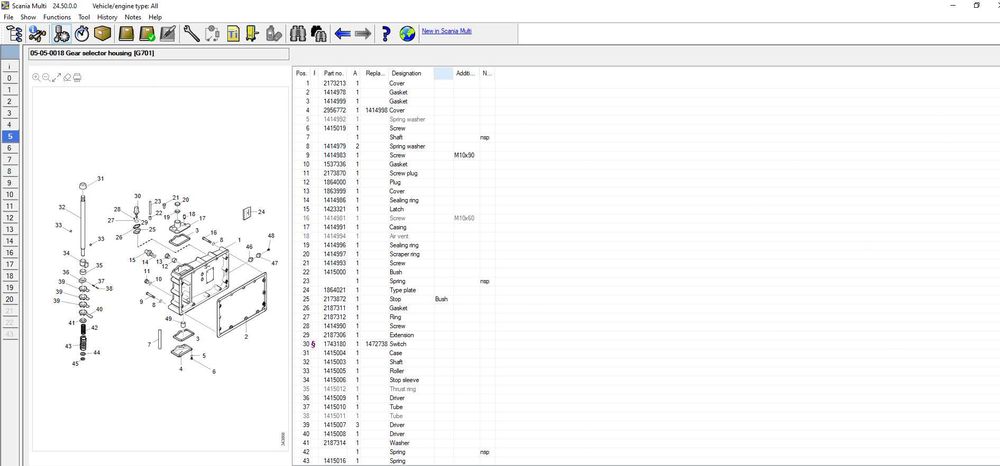Click callout 24 in the illustration
This screenshot has height=466, width=1000.
point(261,212)
